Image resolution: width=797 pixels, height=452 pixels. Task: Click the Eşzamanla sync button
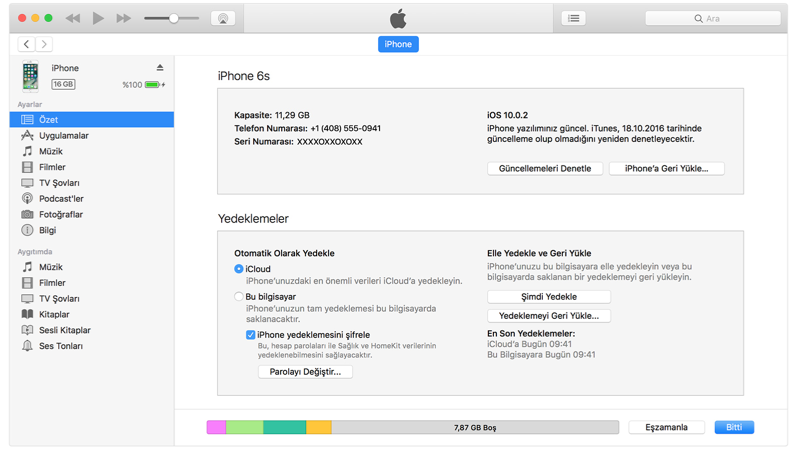click(x=666, y=427)
